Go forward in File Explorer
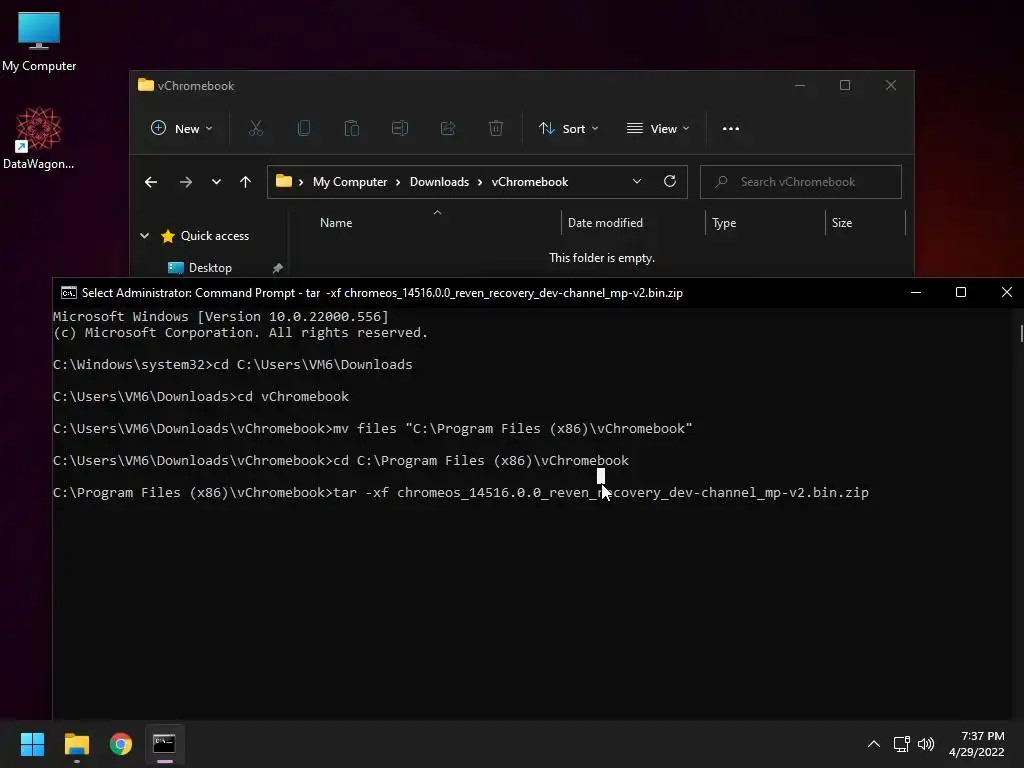Image resolution: width=1024 pixels, height=768 pixels. pos(186,182)
